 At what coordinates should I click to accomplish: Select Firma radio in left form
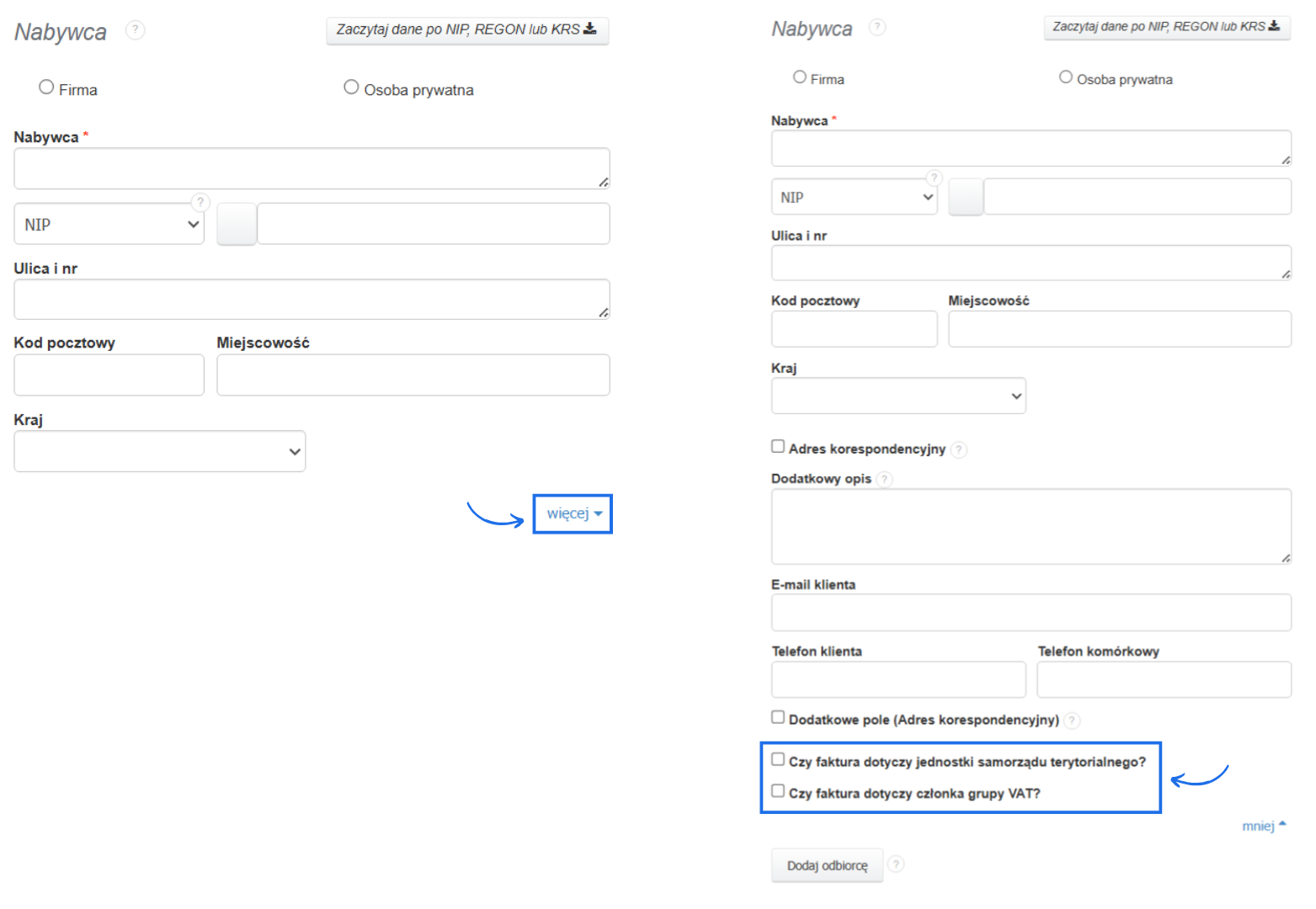(46, 88)
